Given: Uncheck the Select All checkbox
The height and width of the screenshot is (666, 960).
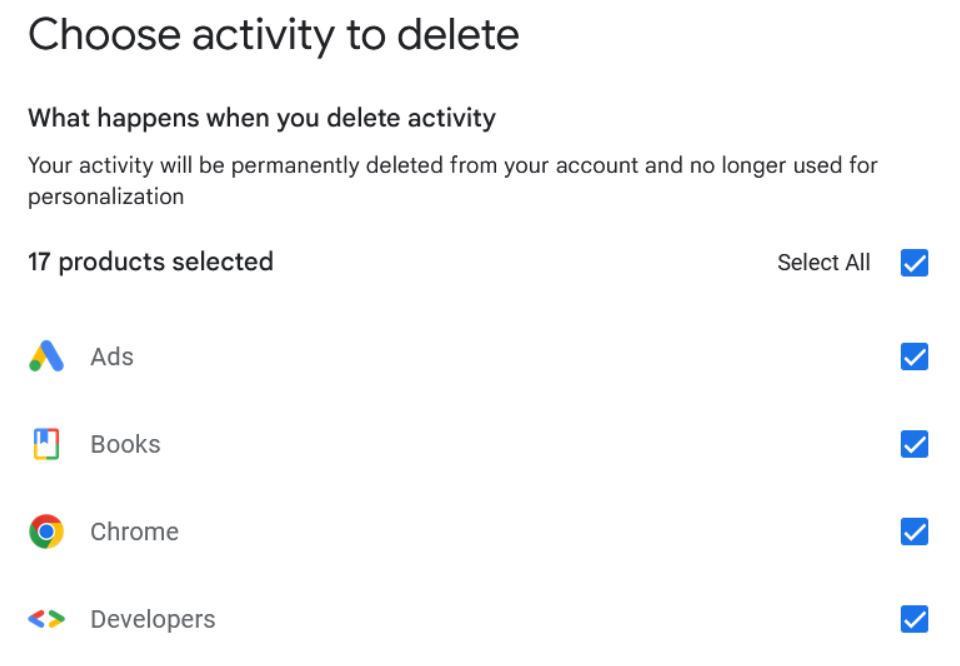Looking at the screenshot, I should [914, 263].
